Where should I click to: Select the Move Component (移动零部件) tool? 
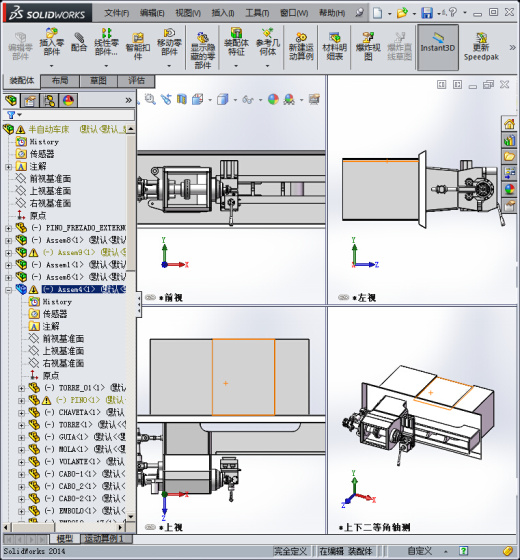[169, 42]
